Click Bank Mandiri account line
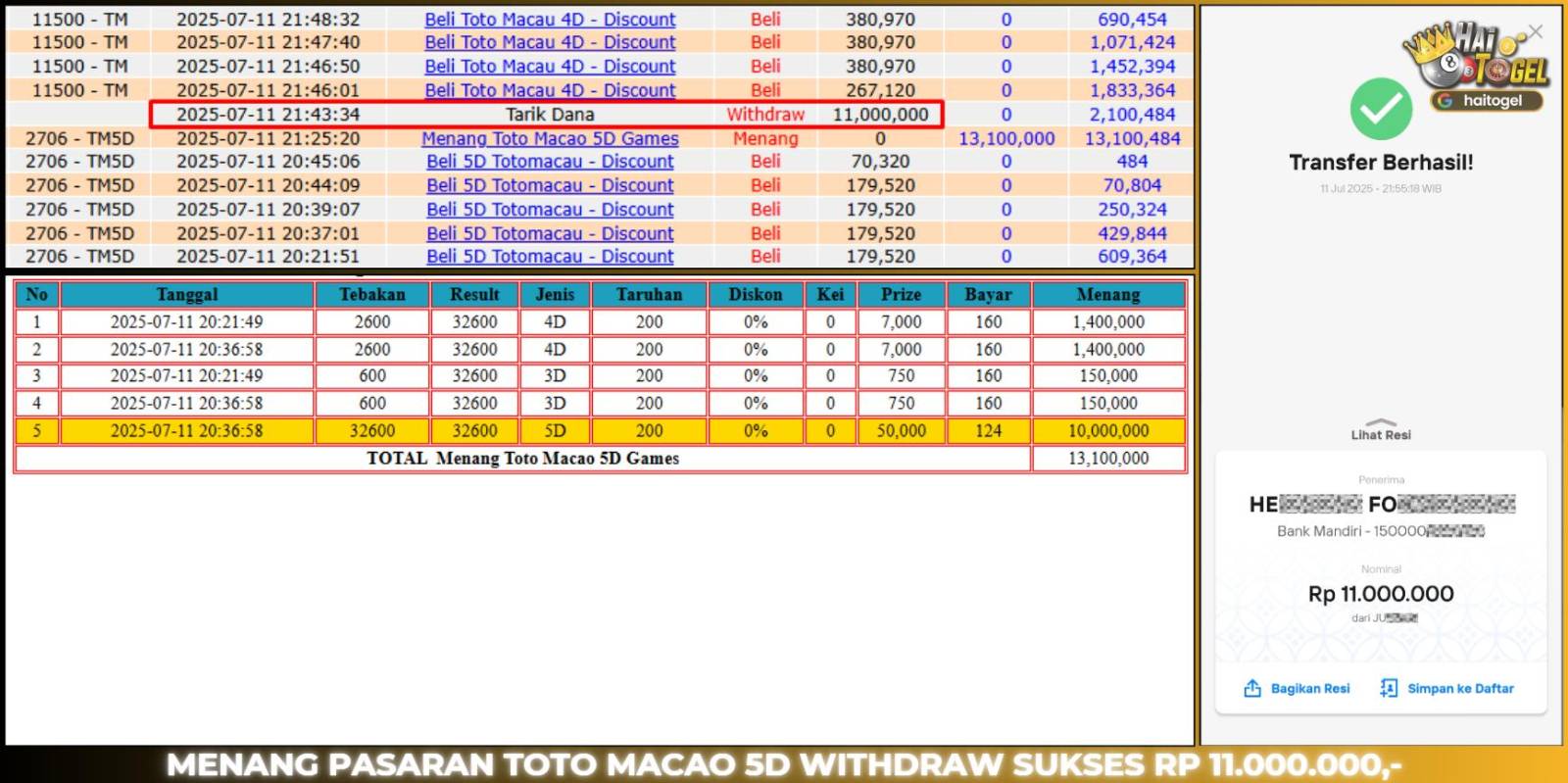The image size is (1568, 783). click(x=1381, y=531)
